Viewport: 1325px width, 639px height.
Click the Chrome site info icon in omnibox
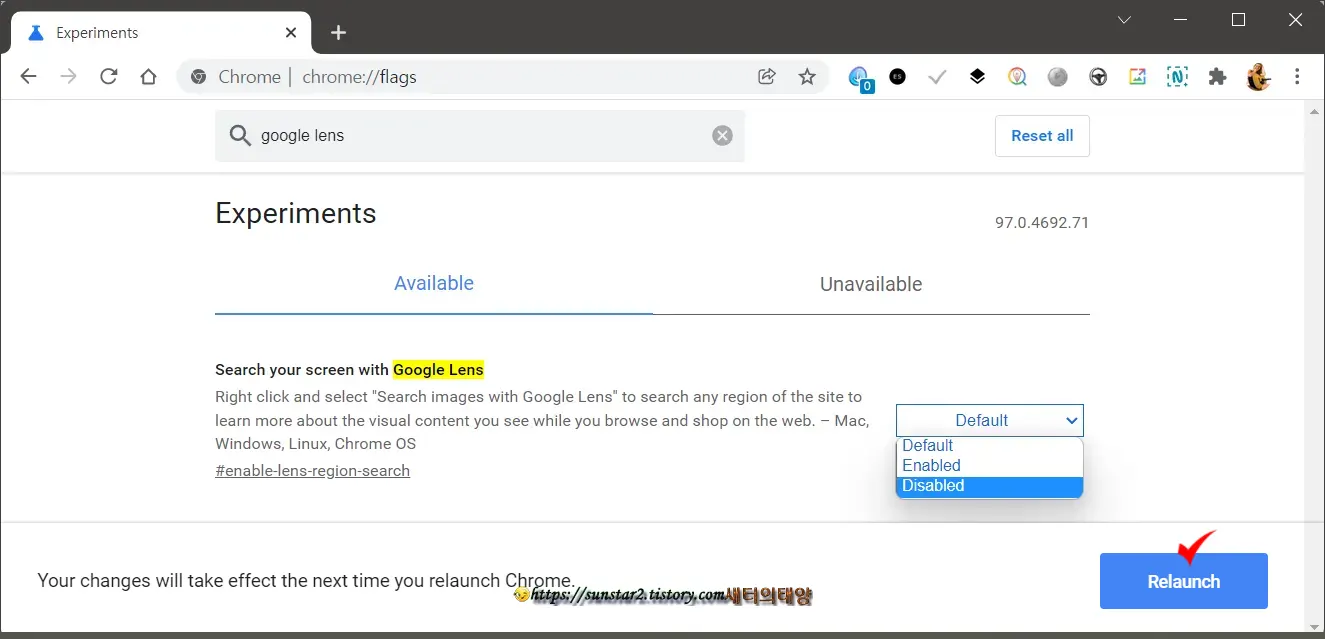pos(198,77)
